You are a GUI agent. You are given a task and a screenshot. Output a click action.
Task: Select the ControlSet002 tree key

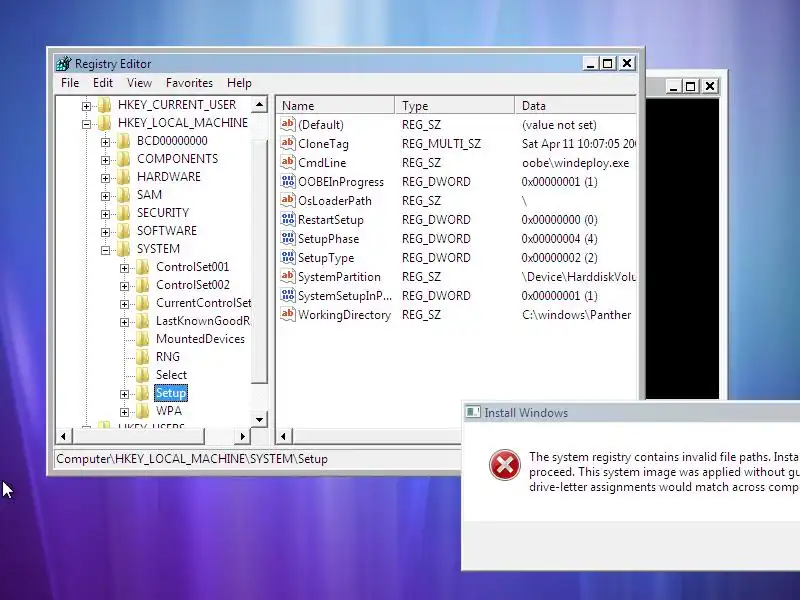193,285
